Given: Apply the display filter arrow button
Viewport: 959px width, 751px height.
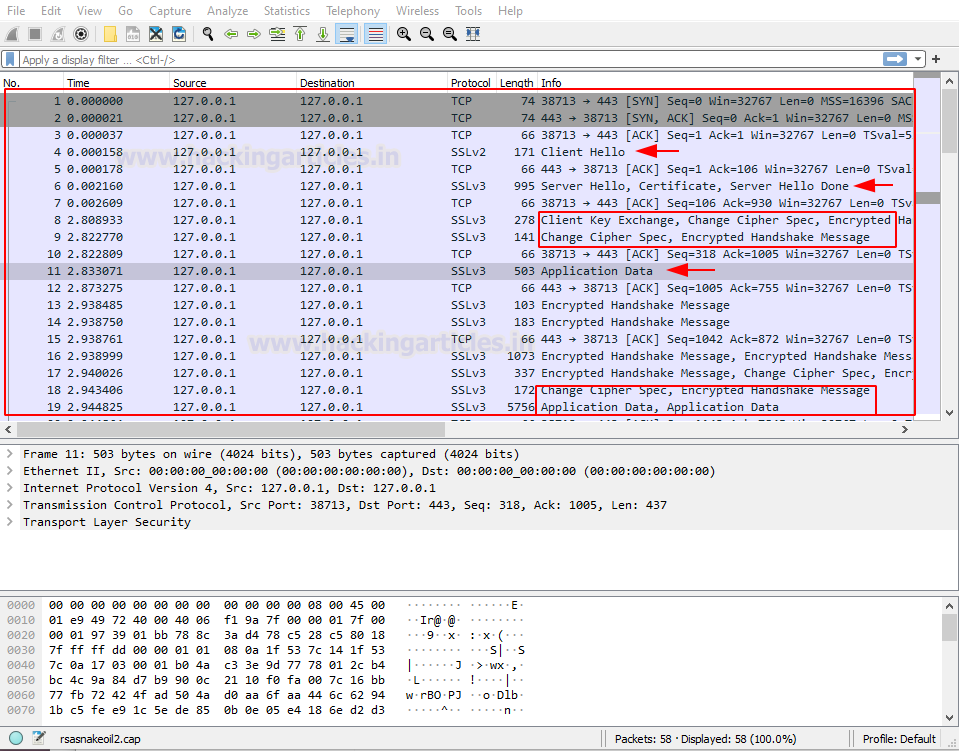Looking at the screenshot, I should [x=894, y=59].
